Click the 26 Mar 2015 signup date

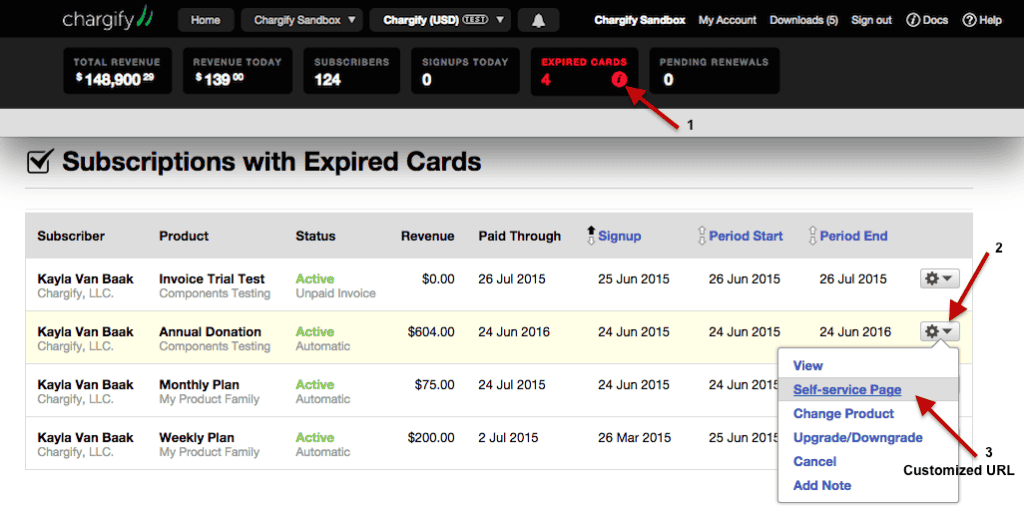click(x=634, y=438)
